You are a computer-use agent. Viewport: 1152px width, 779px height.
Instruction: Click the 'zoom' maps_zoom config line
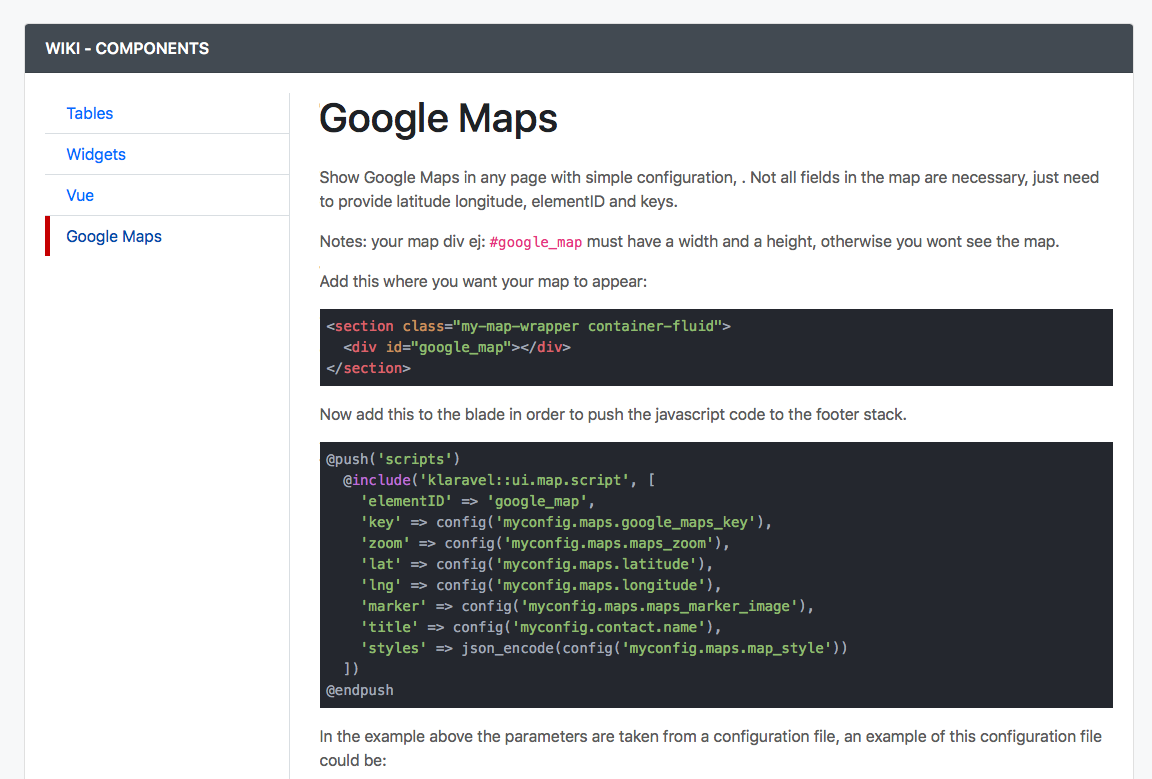pos(545,543)
